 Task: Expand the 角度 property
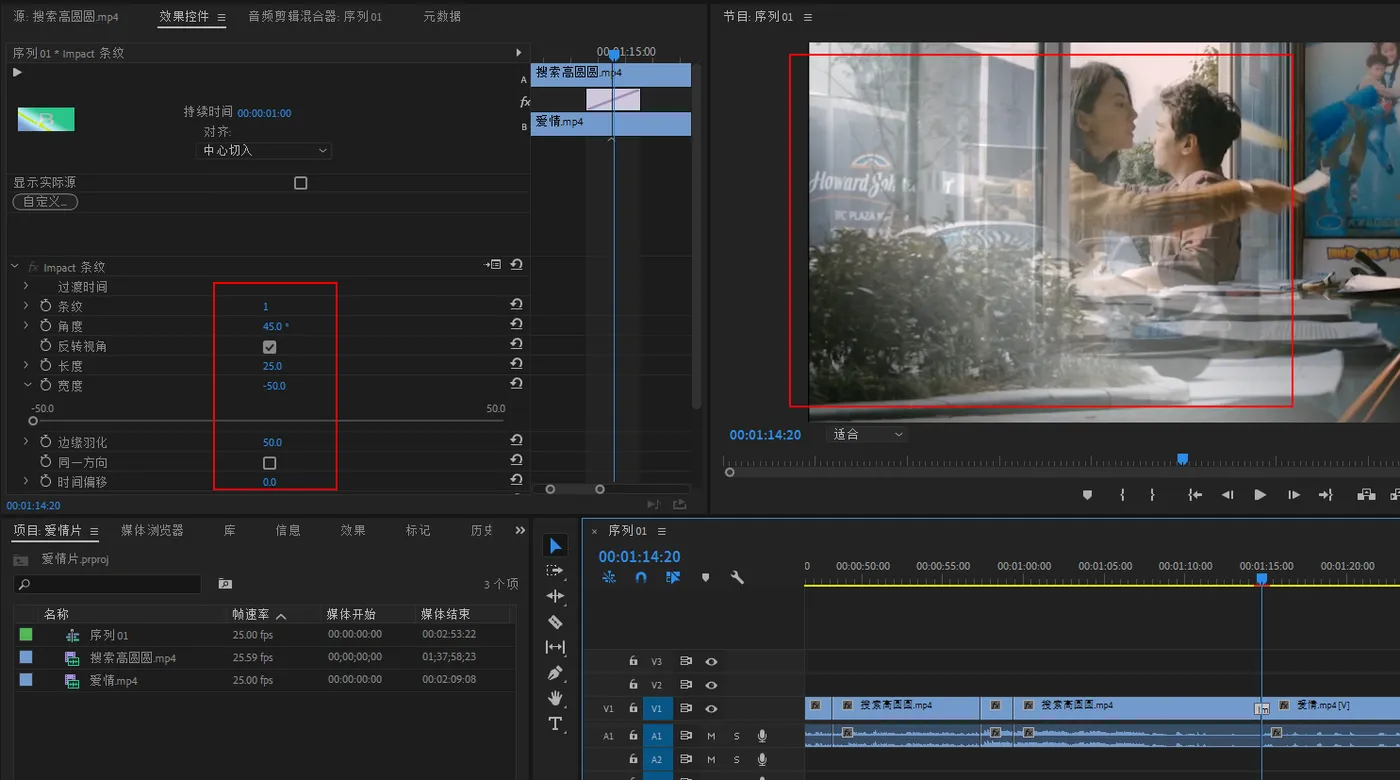point(26,326)
